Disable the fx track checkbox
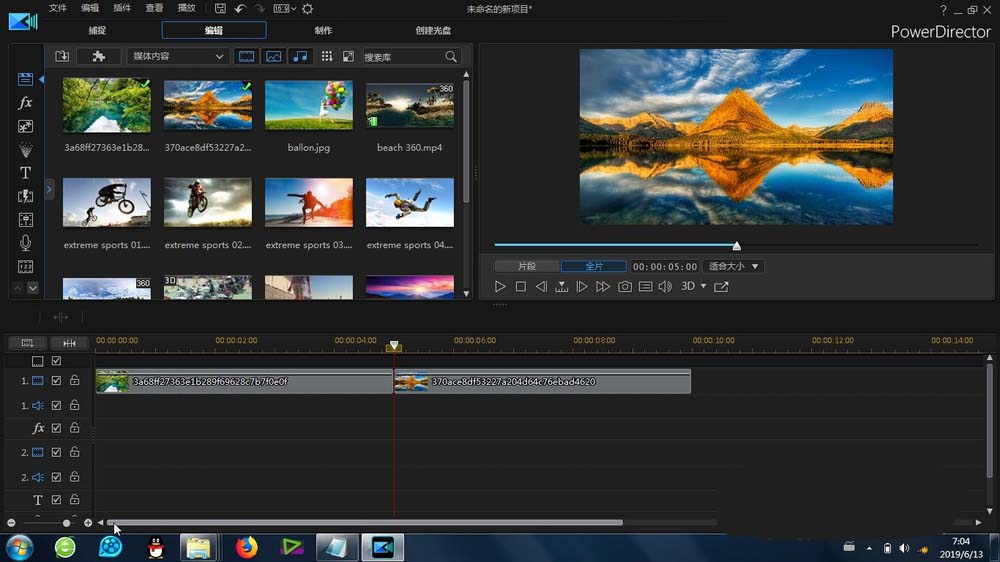Viewport: 1000px width, 562px height. [x=57, y=428]
